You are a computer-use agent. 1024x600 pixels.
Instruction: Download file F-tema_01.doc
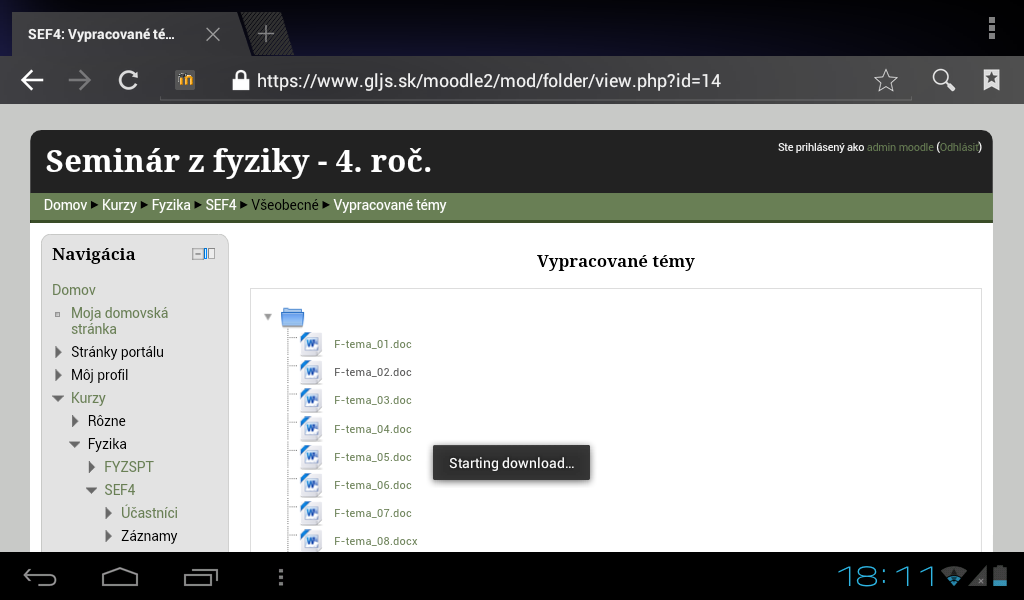[x=372, y=344]
